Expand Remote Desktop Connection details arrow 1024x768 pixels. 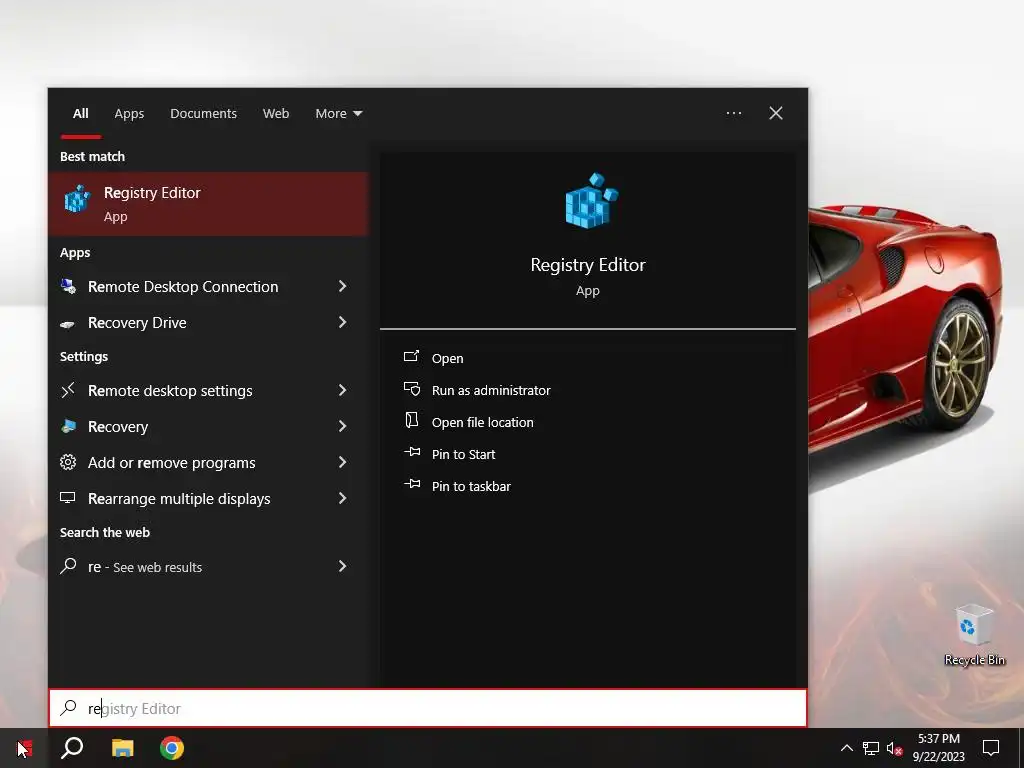tap(342, 286)
